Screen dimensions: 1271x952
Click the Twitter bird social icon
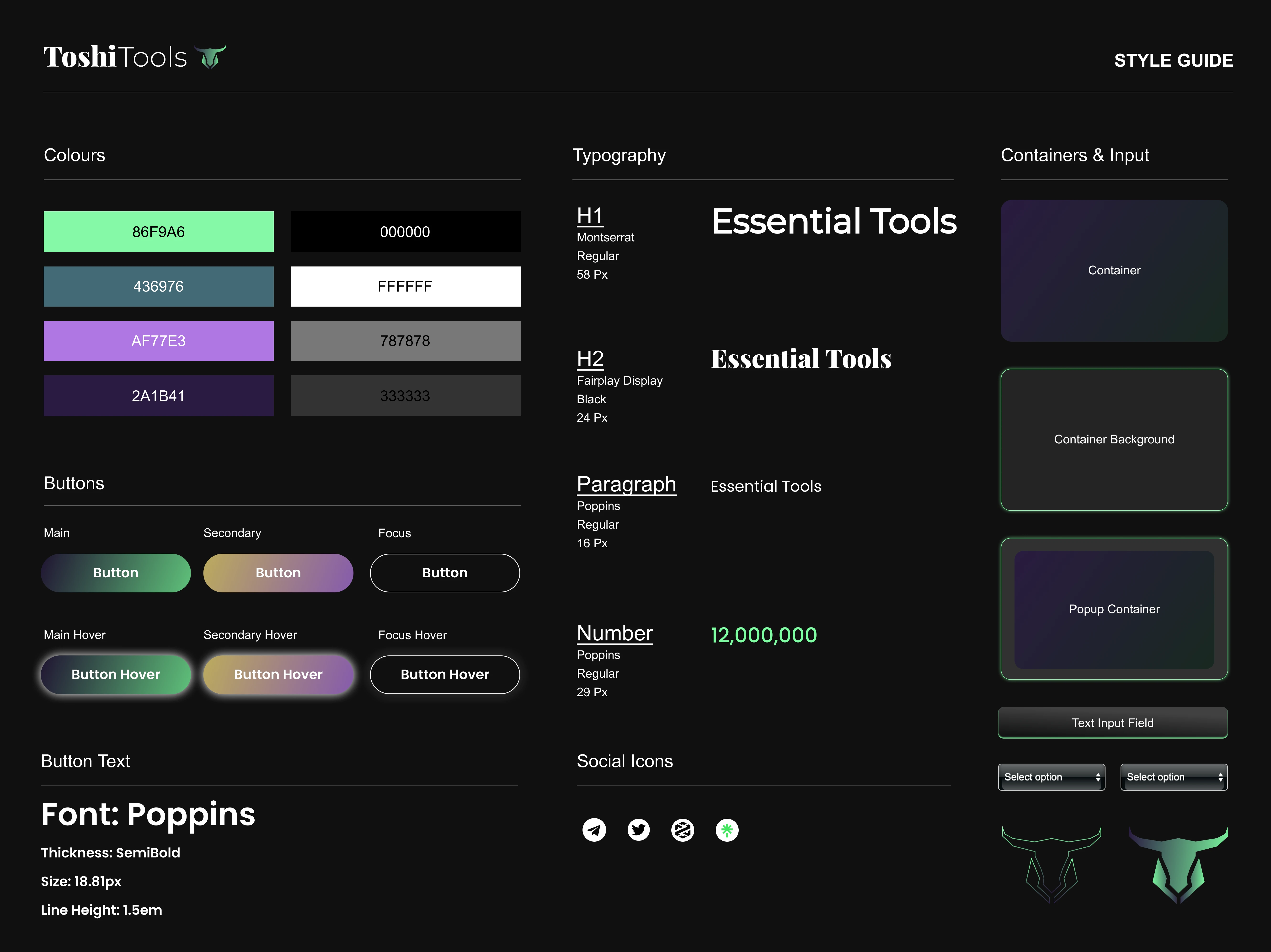coord(638,830)
